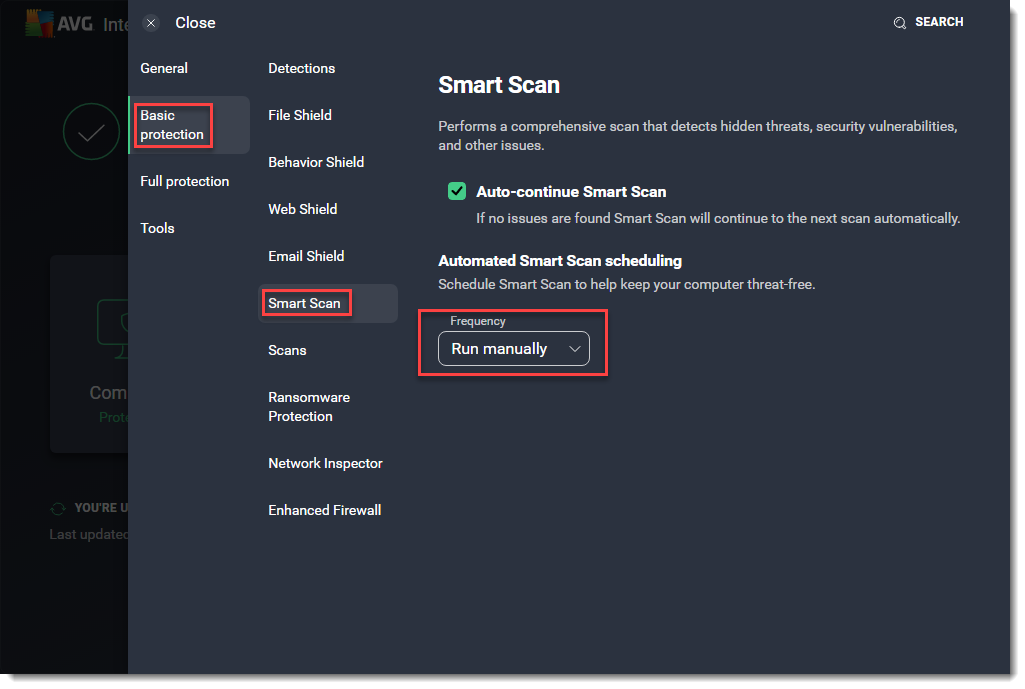Open Web Shield settings
The image size is (1025, 689).
(302, 209)
